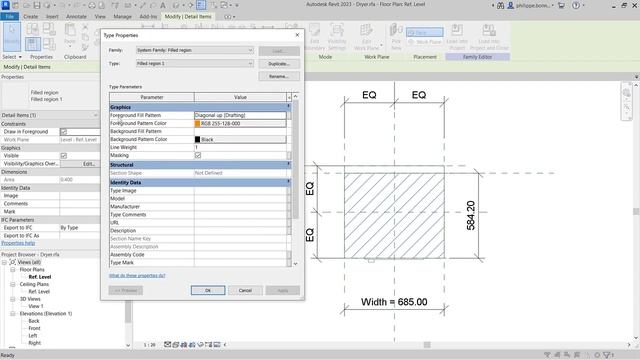The width and height of the screenshot is (640, 360).
Task: Click the Black Background Pattern Color swatch
Action: pyautogui.click(x=198, y=140)
